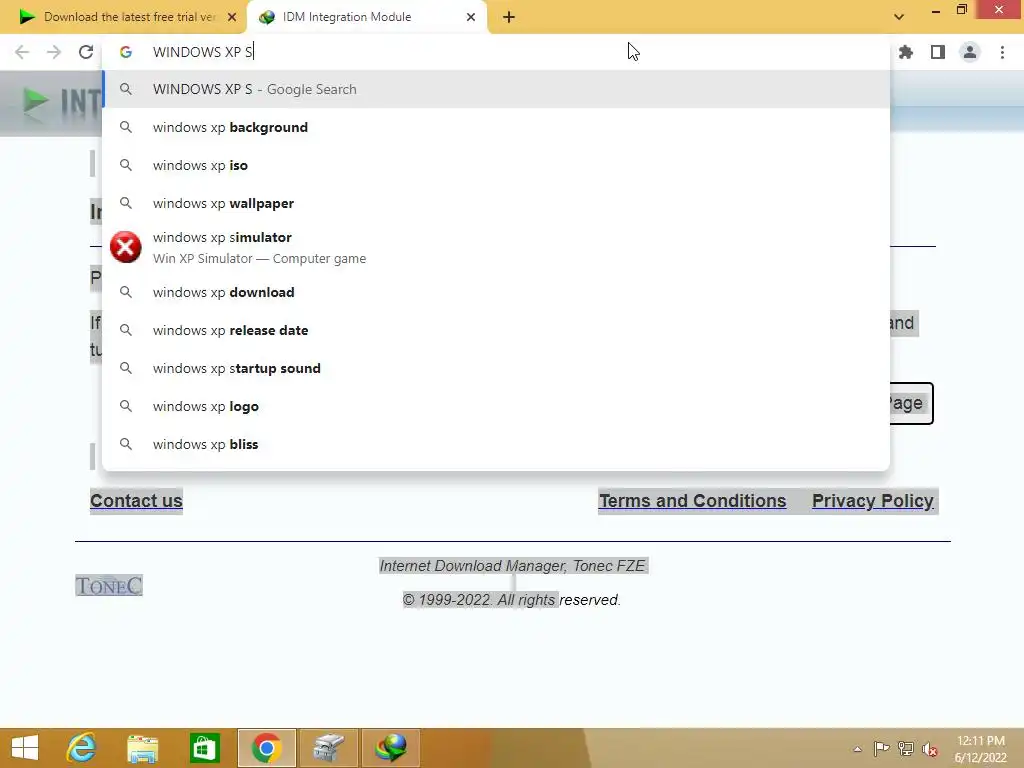Pick 'windows xp logo' suggestion
This screenshot has height=768, width=1024.
(496, 406)
